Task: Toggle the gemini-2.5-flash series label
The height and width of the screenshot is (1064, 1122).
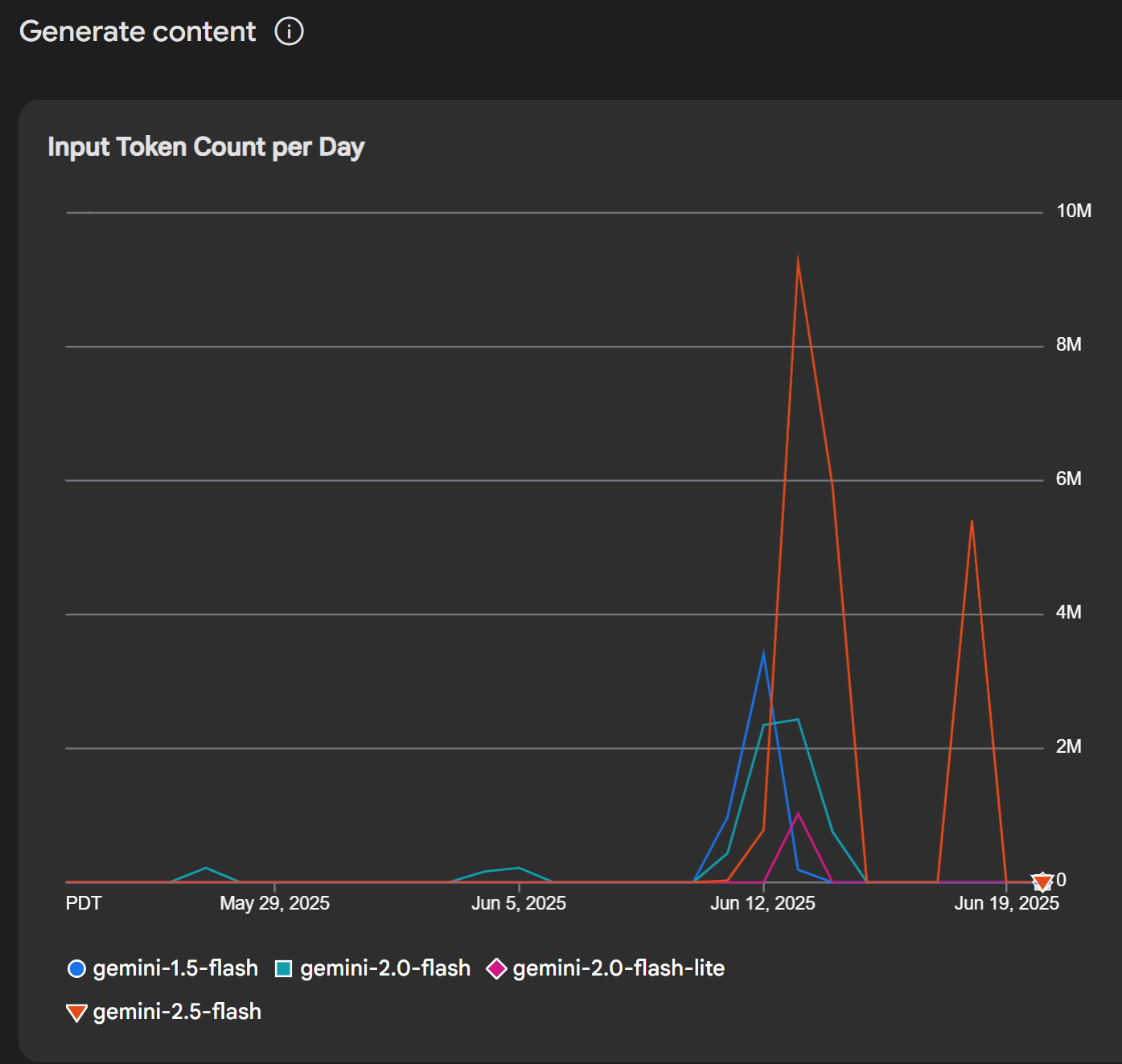Action: (177, 1012)
